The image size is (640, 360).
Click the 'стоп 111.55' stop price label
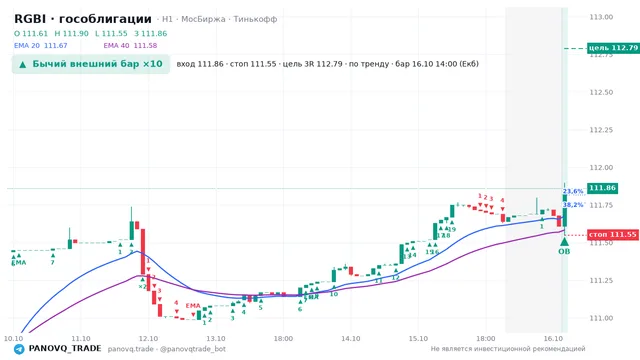[613, 235]
